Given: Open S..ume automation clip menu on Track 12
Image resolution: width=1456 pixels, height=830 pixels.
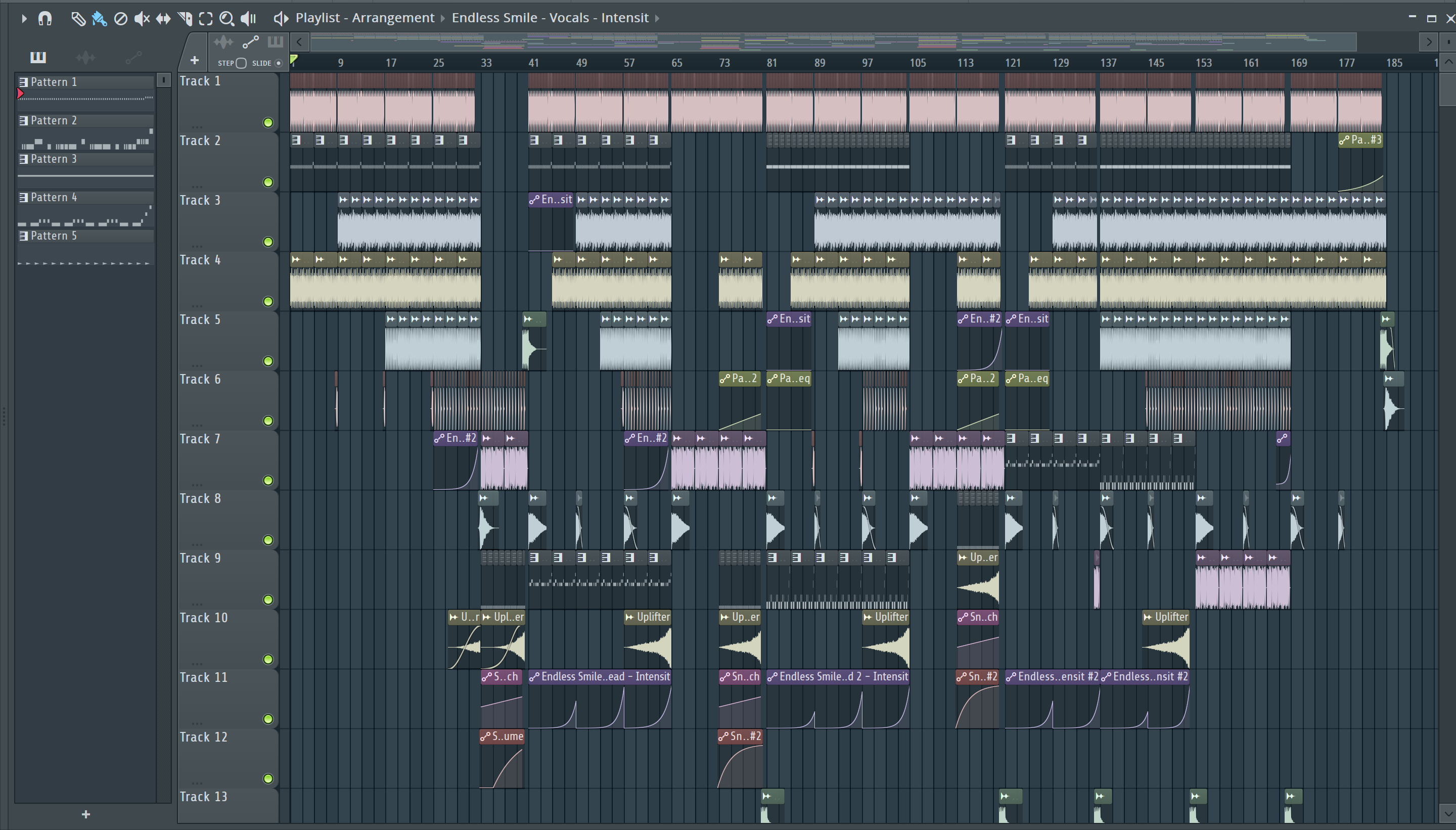Looking at the screenshot, I should coord(486,736).
